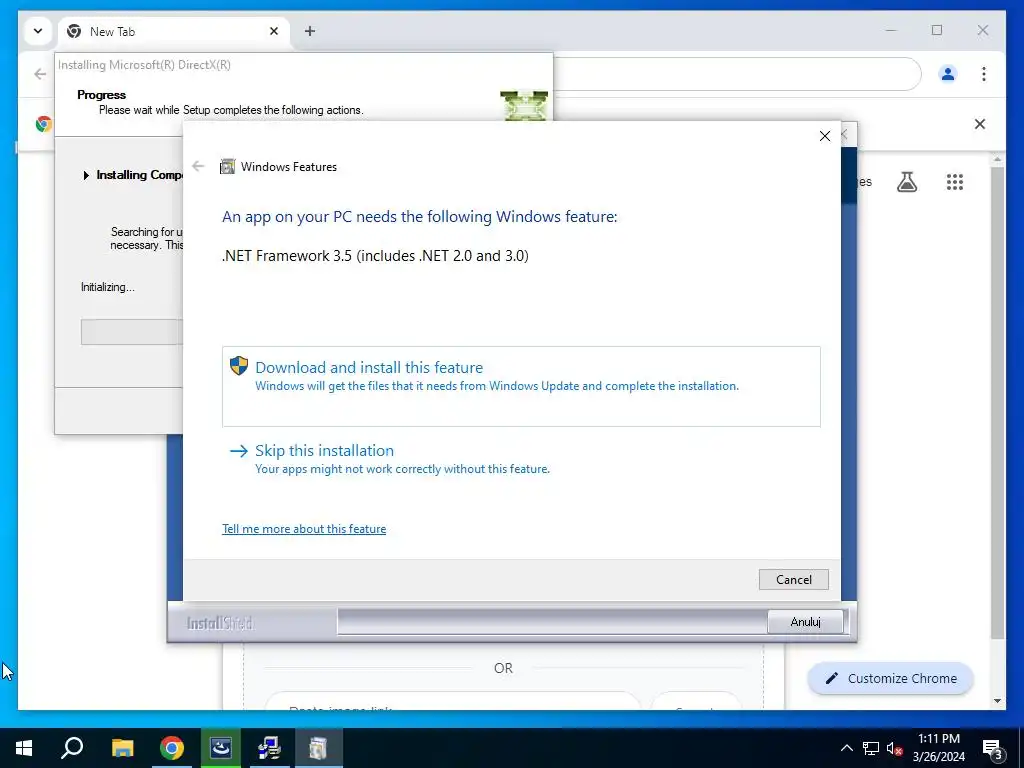
Task: Choose Download and install this feature
Action: tap(521, 386)
